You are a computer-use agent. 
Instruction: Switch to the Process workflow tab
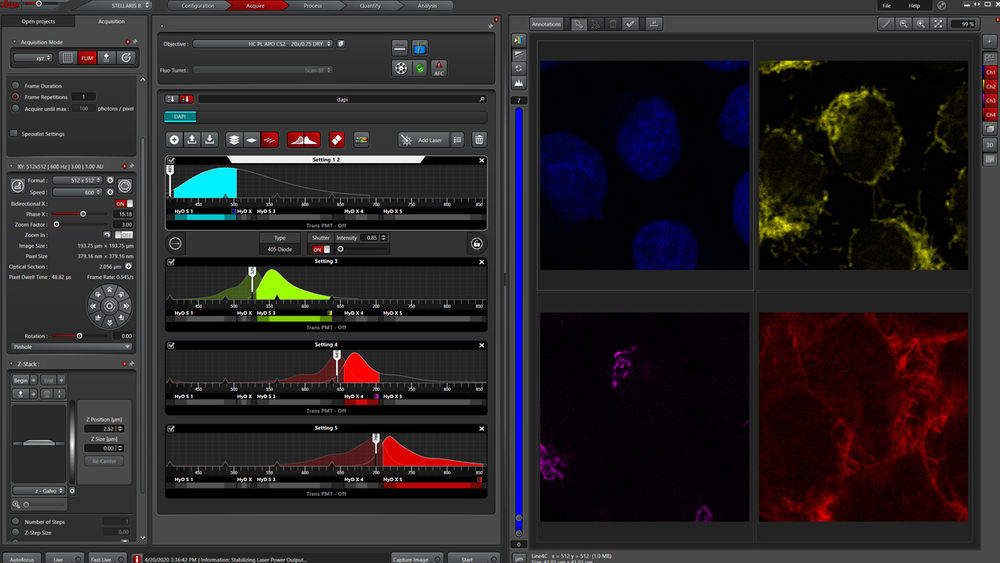(x=313, y=5)
